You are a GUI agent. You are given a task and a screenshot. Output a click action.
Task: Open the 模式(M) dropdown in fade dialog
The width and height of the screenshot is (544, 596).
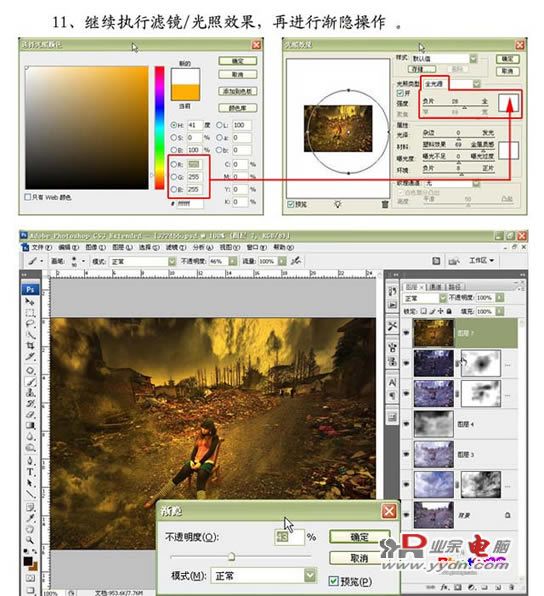263,575
